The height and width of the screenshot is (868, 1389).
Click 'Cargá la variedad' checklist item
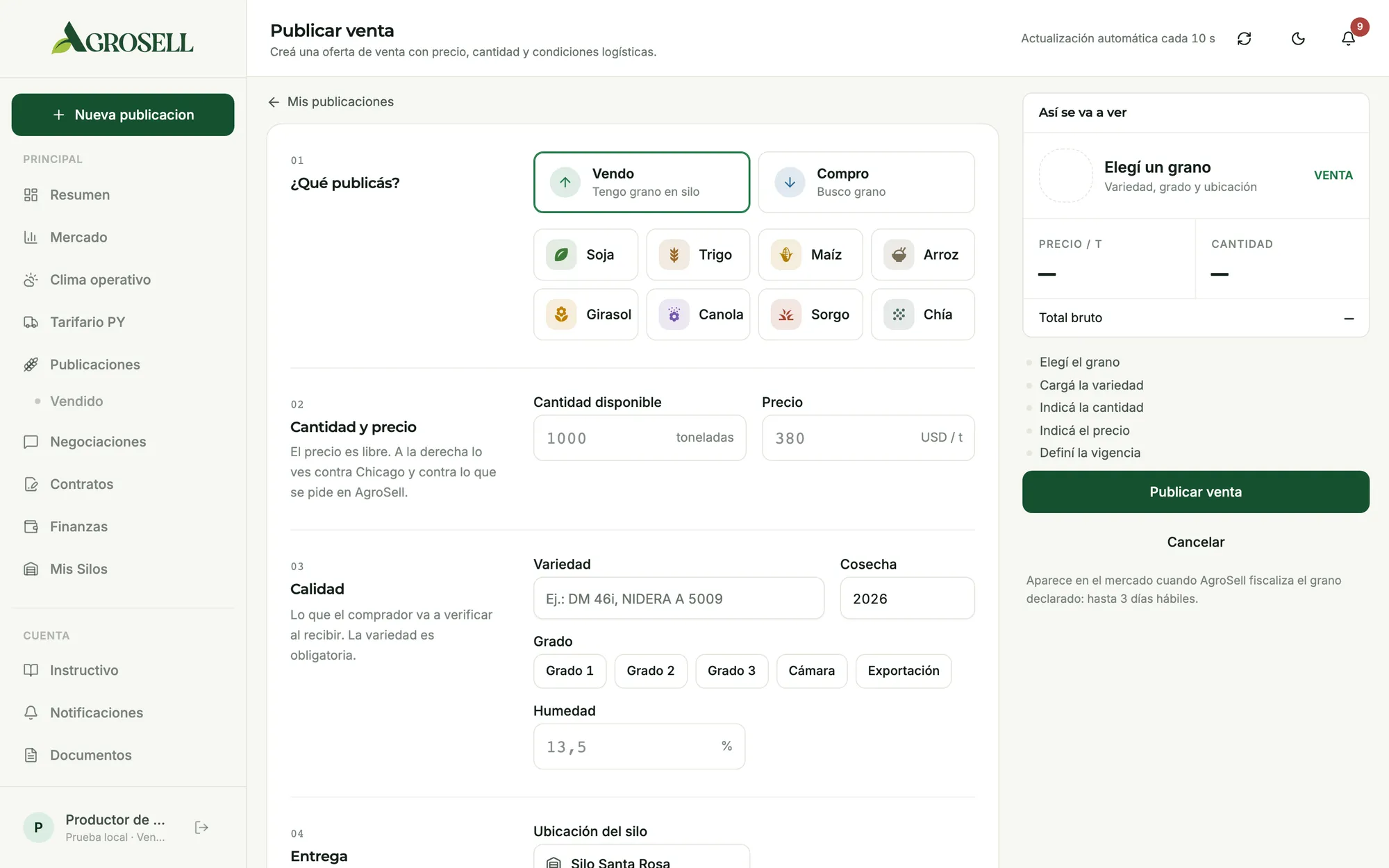click(x=1091, y=385)
